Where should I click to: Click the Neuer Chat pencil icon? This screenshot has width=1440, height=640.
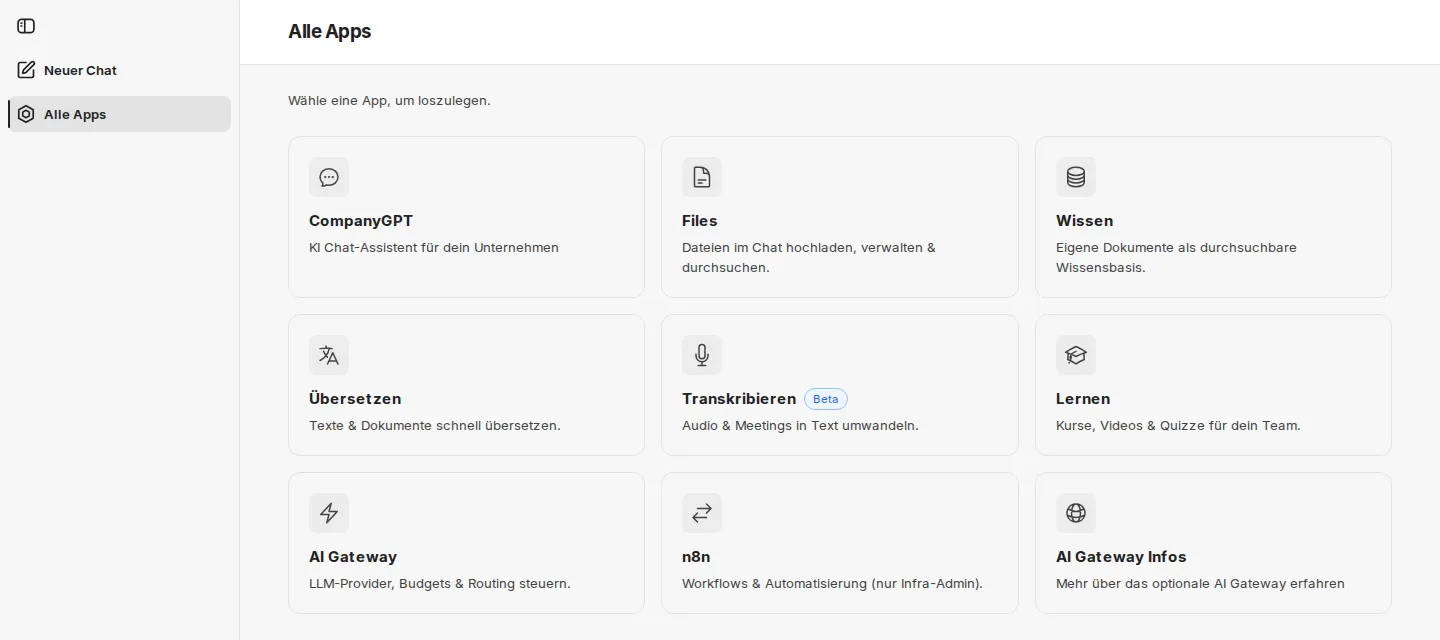click(x=26, y=70)
